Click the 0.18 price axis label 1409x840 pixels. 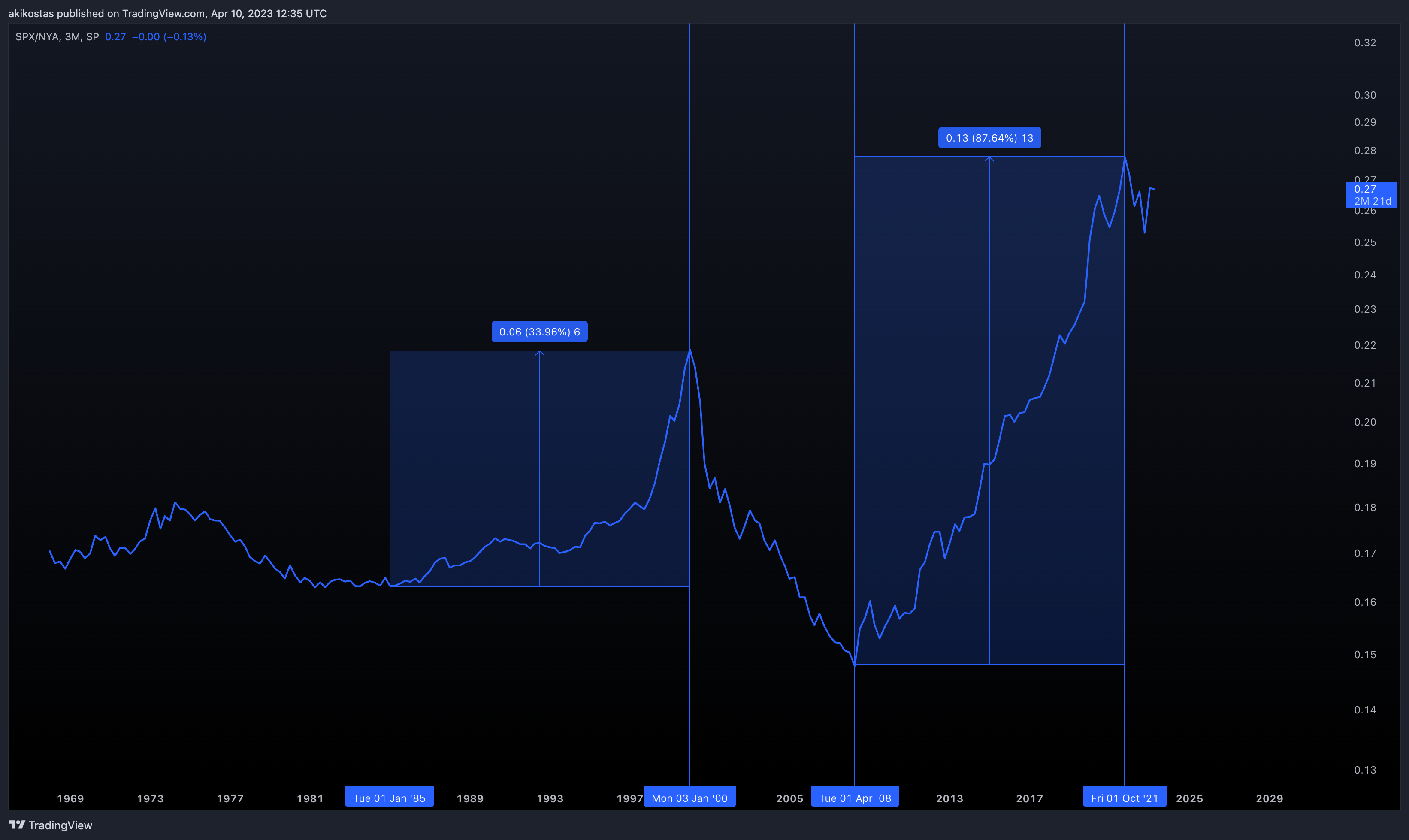(x=1365, y=508)
